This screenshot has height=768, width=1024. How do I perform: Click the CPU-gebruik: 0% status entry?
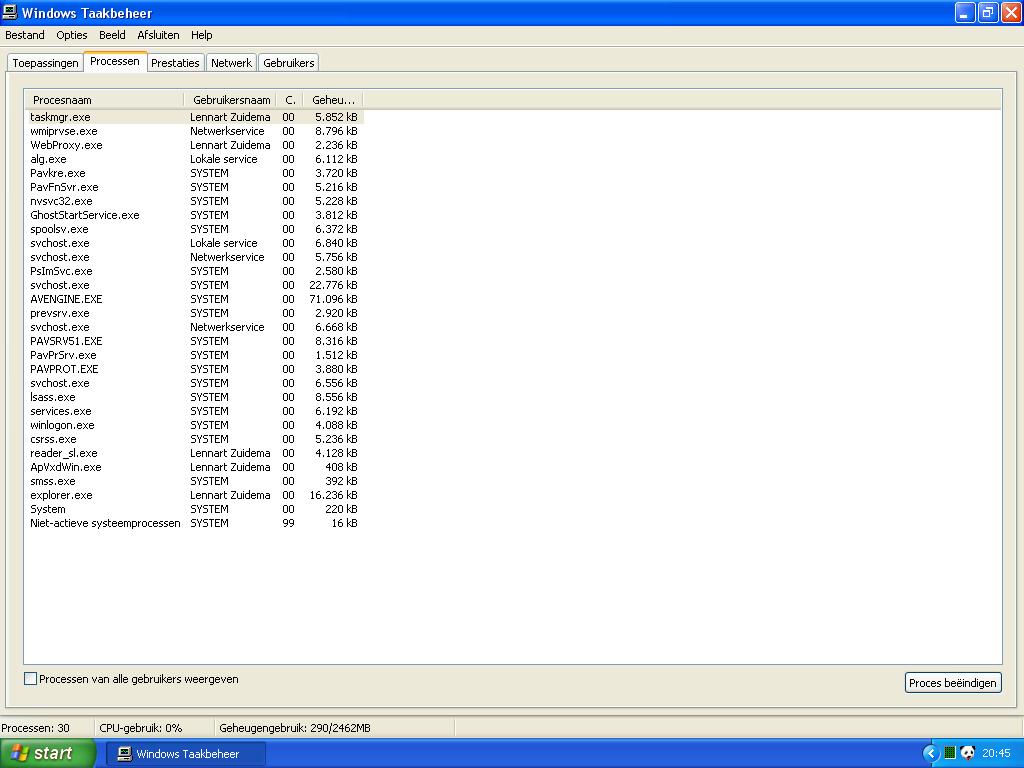pyautogui.click(x=140, y=728)
